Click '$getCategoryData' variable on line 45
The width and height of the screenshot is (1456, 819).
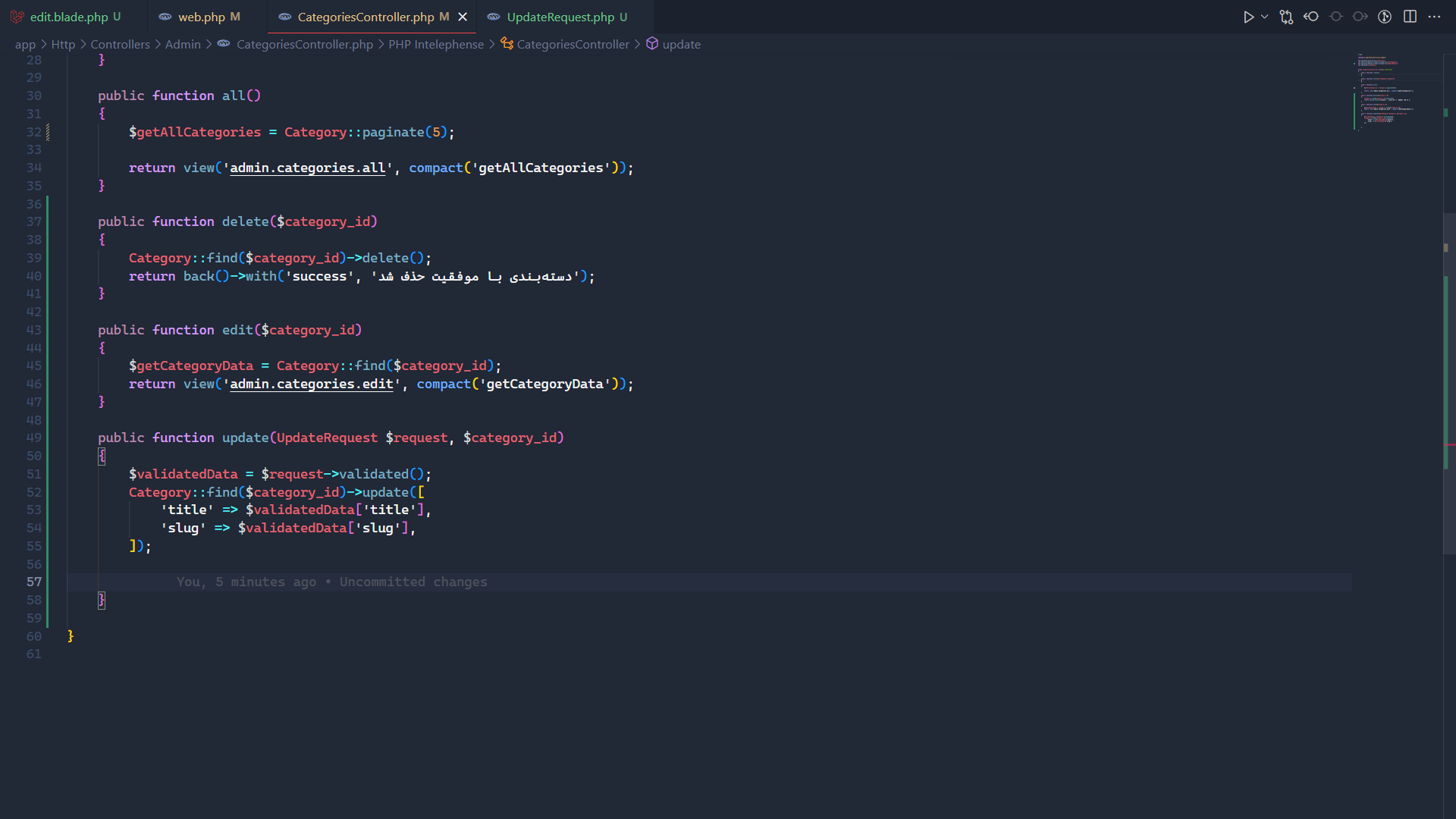coord(191,366)
